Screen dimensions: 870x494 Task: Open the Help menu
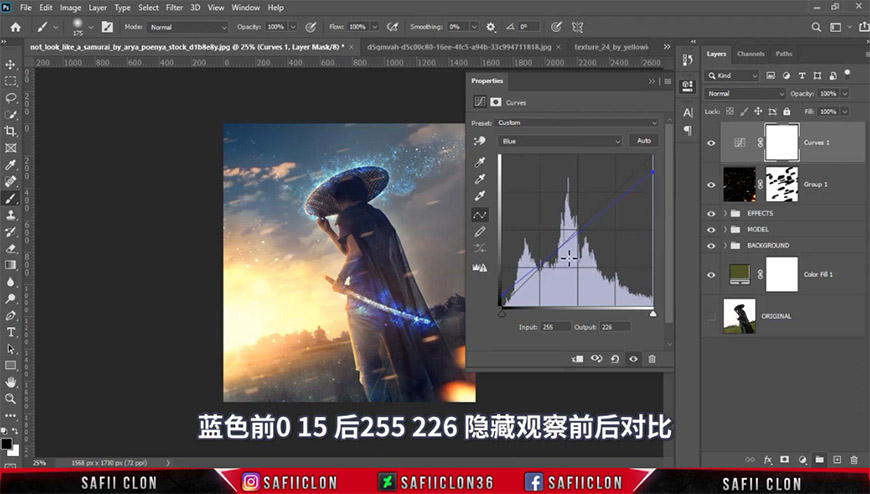click(x=275, y=7)
